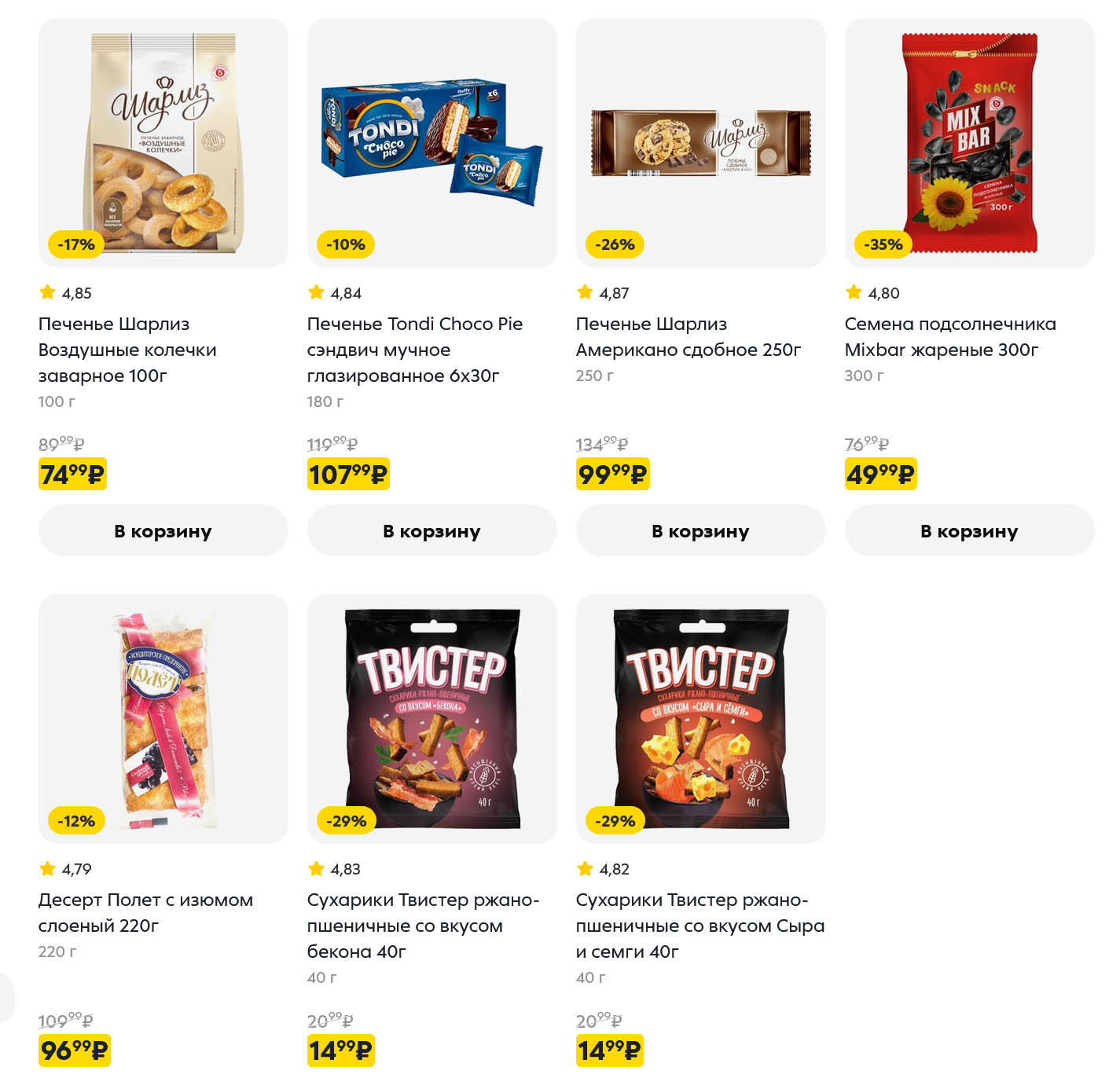Viewport: 1120px width, 1078px height.
Task: View Mix Bar sunflower seeds image
Action: pos(969,142)
